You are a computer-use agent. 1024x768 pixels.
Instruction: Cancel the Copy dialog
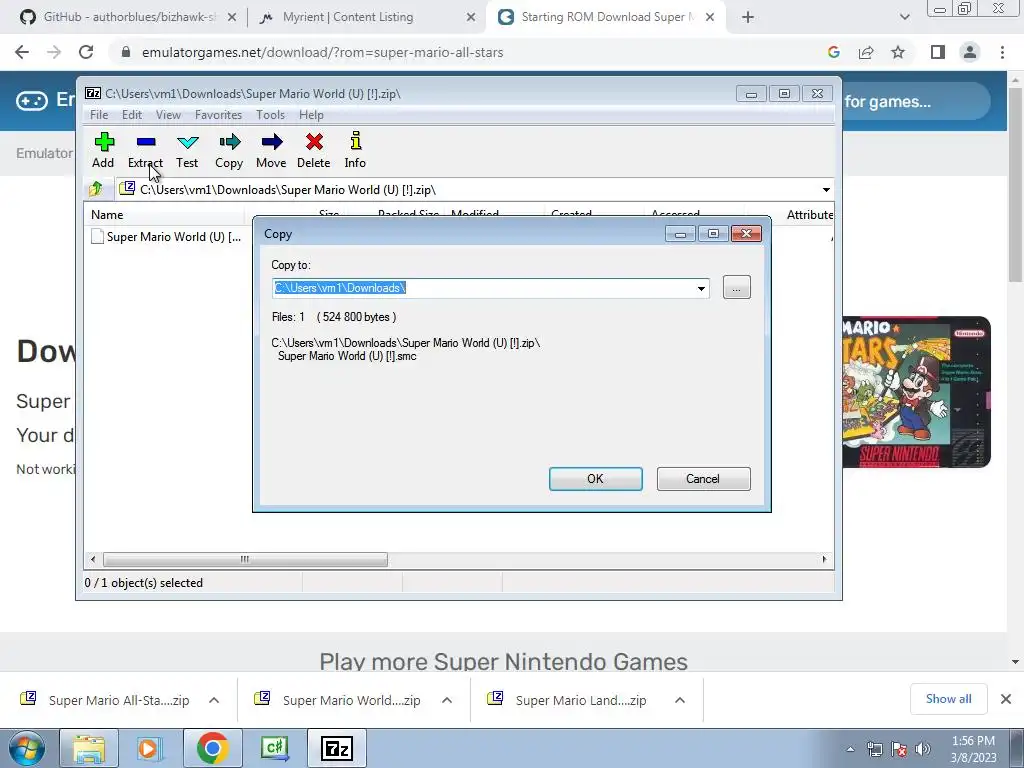[x=703, y=479]
